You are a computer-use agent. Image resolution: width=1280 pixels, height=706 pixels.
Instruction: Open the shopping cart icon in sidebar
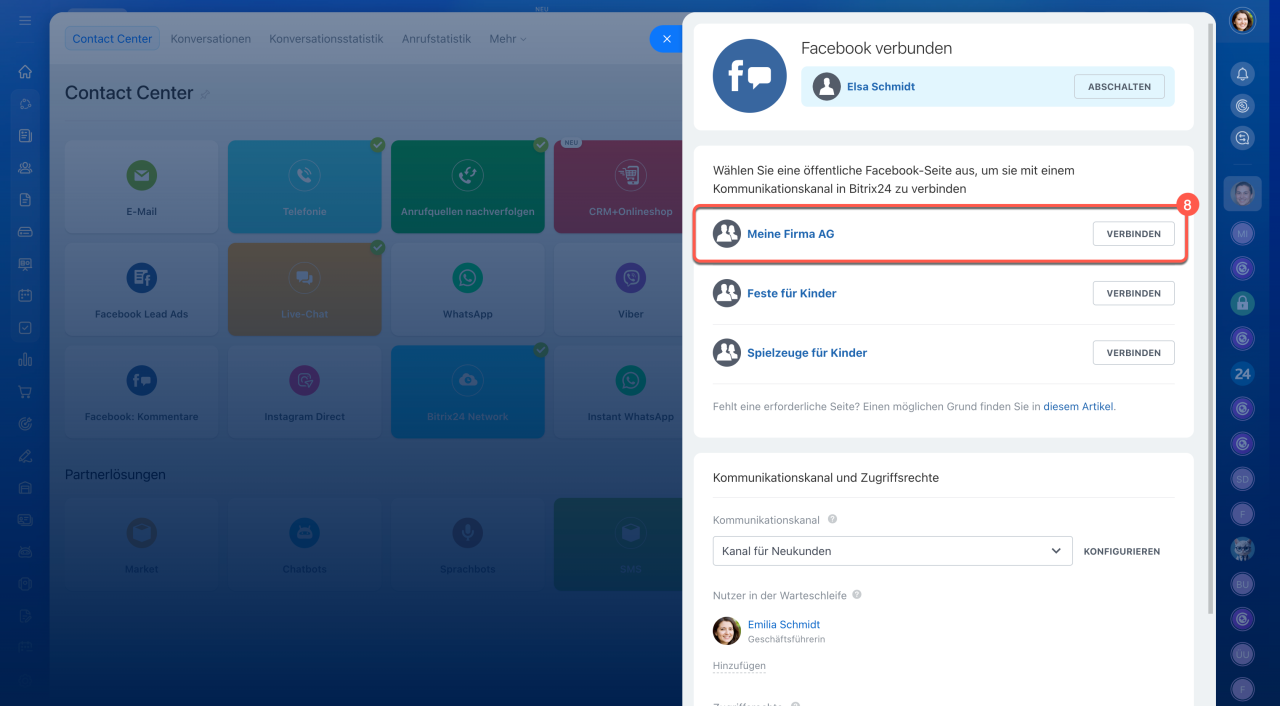point(25,392)
